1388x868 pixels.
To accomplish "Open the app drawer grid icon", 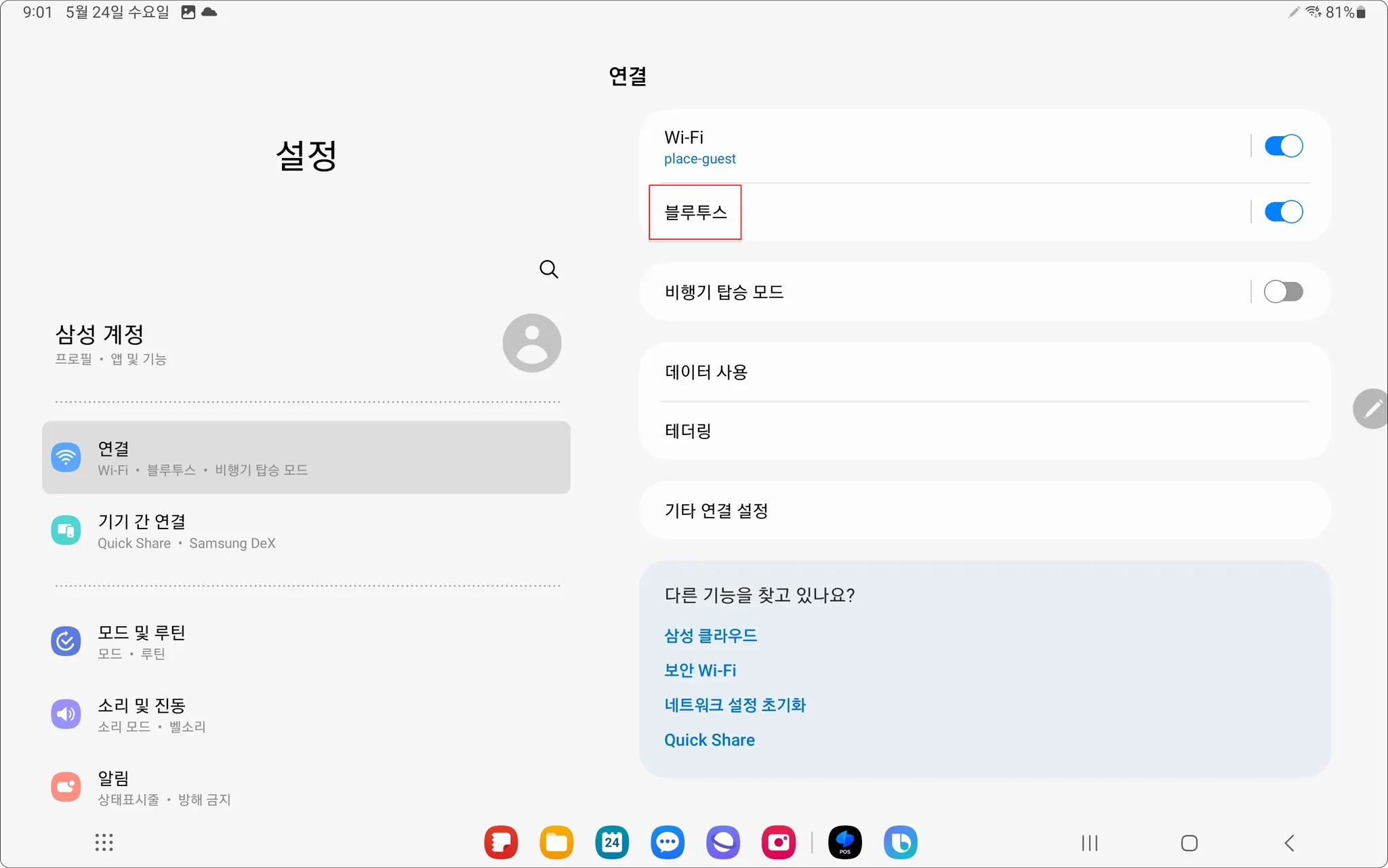I will click(104, 842).
